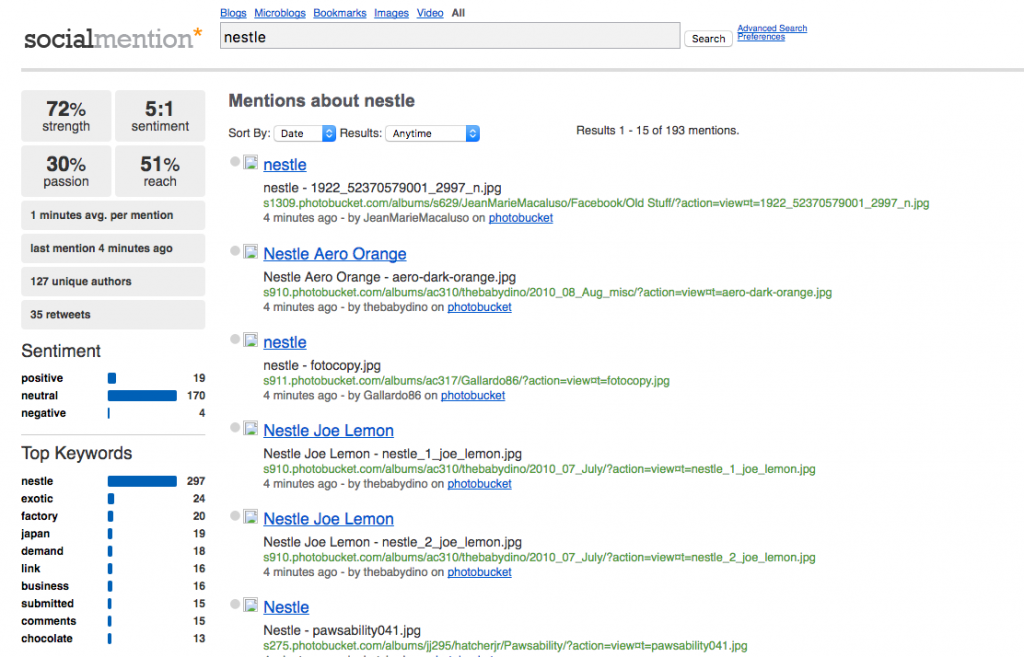Click the green URL ending in aero-dark-orange.jpg

click(547, 293)
